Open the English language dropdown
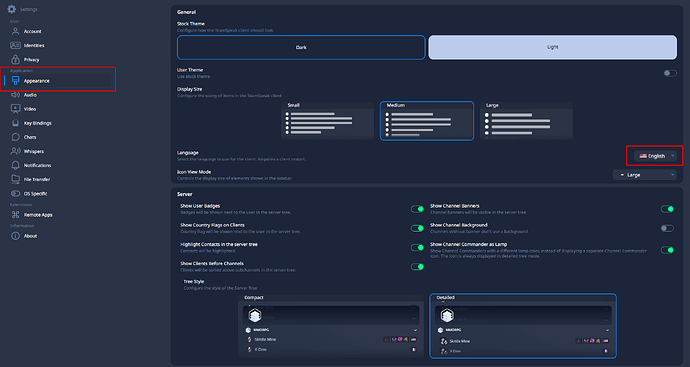This screenshot has width=690, height=367. click(x=655, y=156)
